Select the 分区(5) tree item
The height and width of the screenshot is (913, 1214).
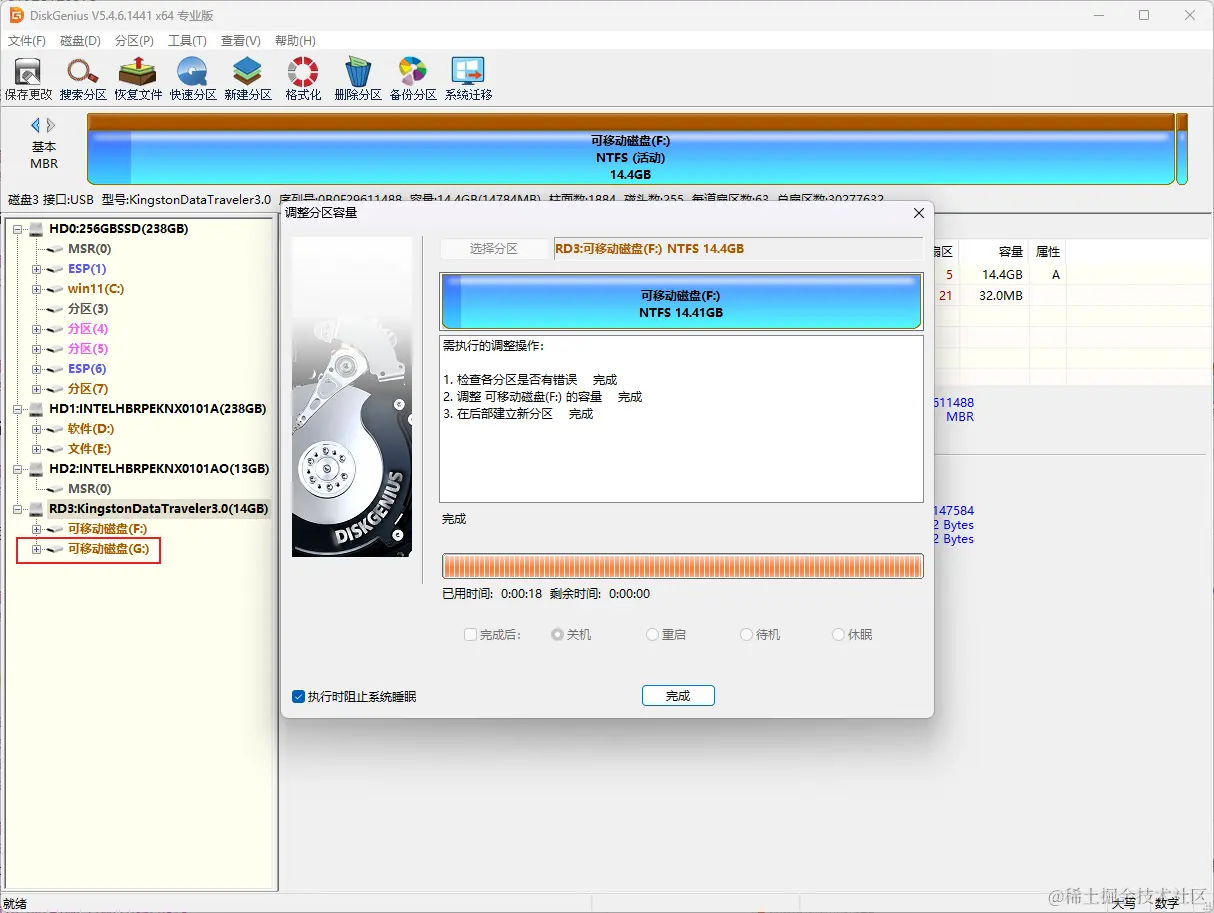click(x=88, y=349)
